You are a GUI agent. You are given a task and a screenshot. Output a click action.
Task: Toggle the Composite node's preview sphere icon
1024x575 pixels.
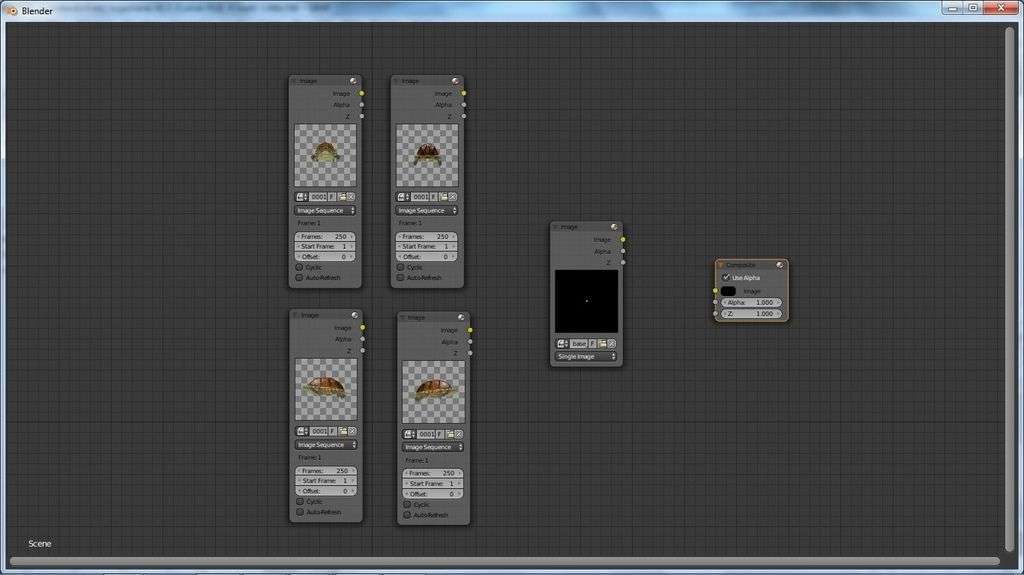779,265
